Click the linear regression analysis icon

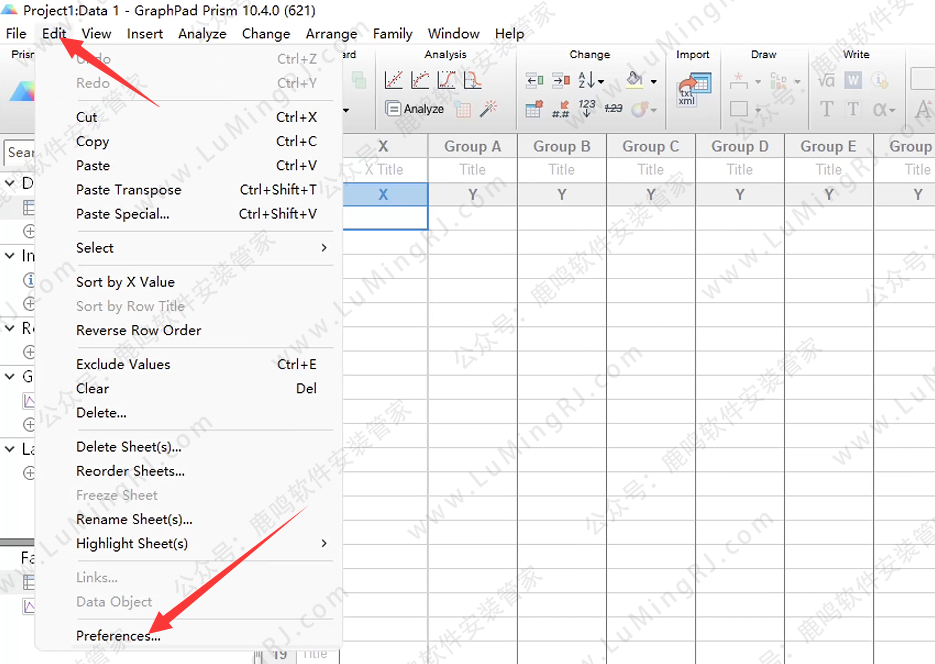click(394, 79)
